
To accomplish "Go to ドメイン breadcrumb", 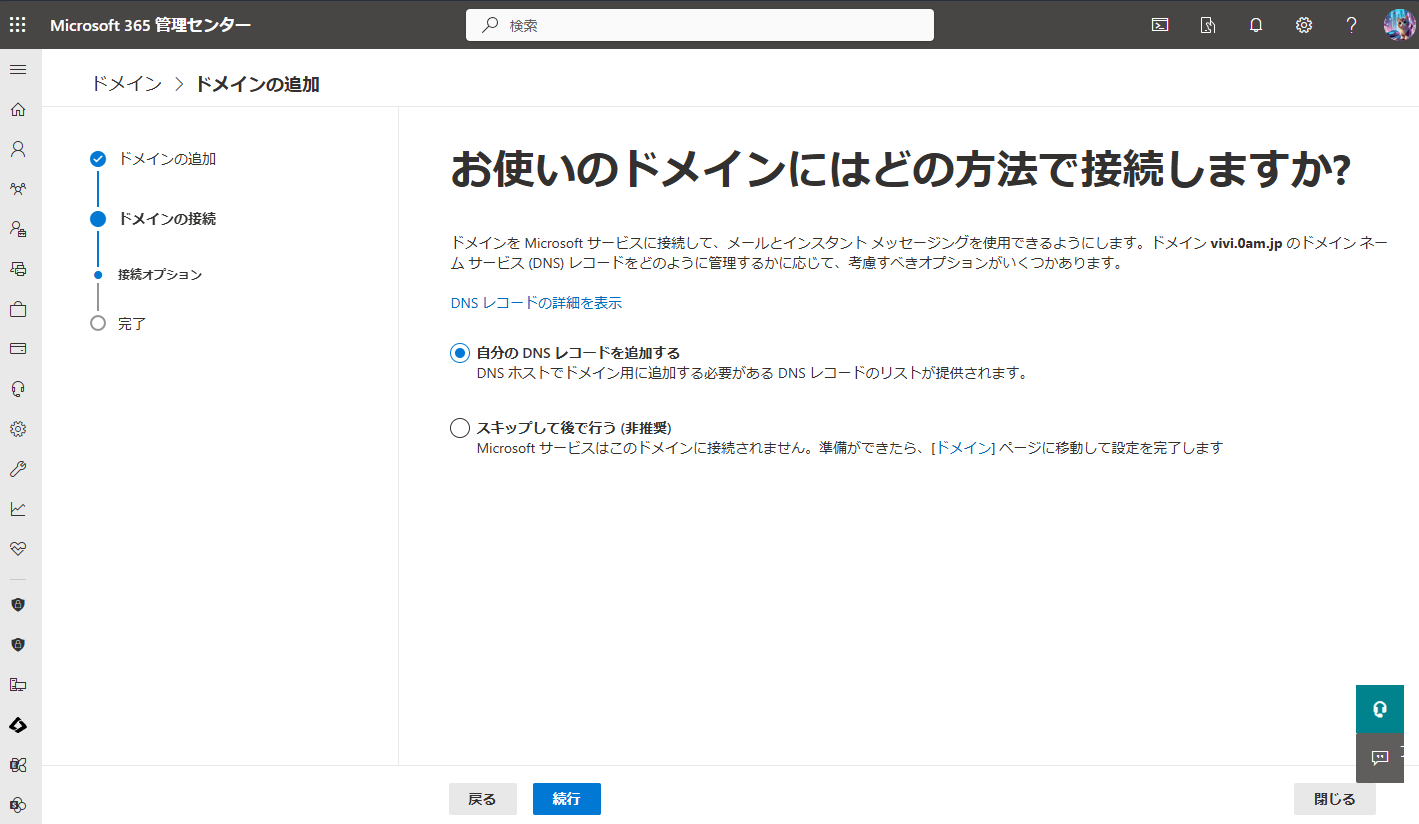I will [126, 84].
